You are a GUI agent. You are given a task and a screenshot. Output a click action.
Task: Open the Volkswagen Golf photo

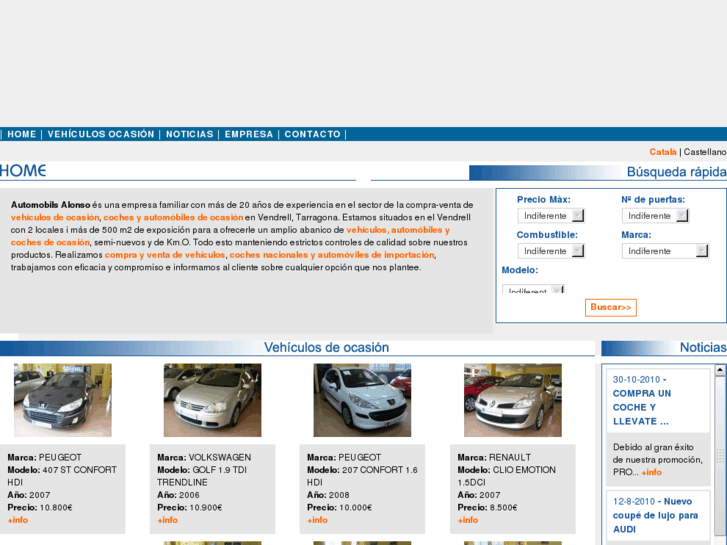click(x=212, y=400)
